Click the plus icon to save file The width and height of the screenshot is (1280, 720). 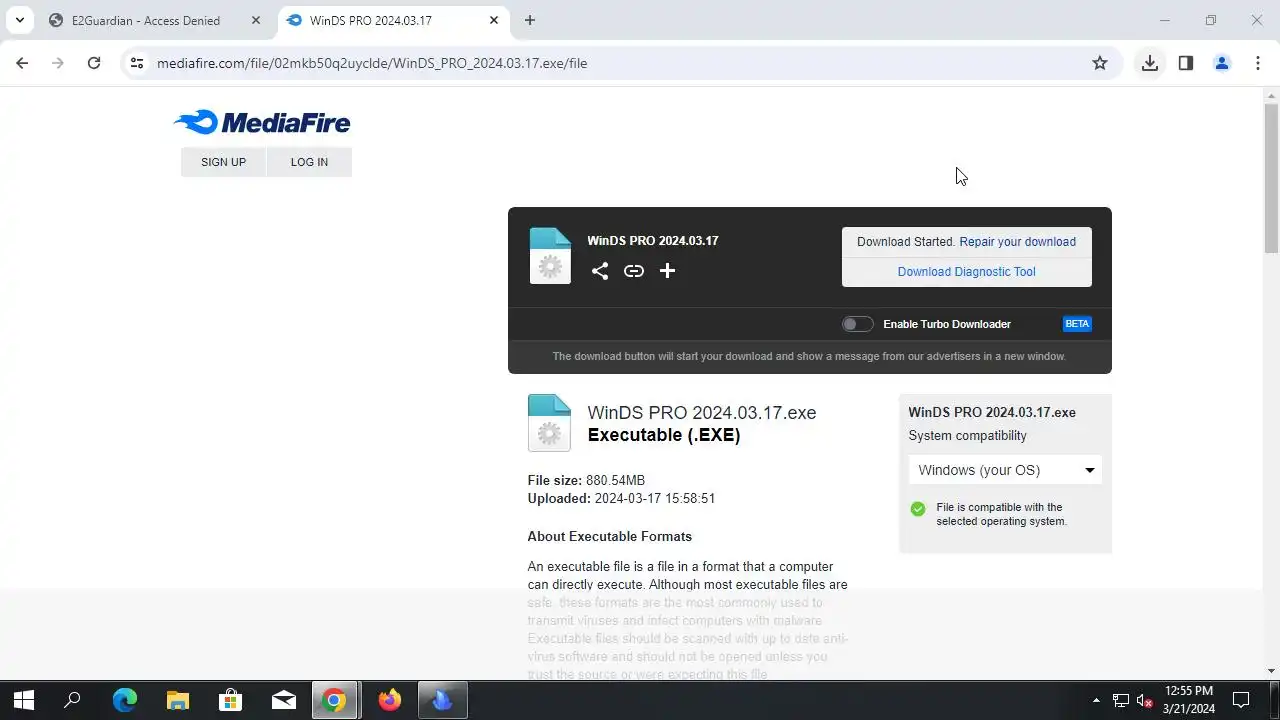[667, 271]
